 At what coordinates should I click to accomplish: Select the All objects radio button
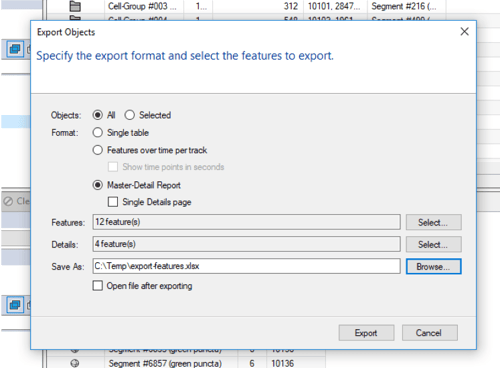tap(97, 115)
